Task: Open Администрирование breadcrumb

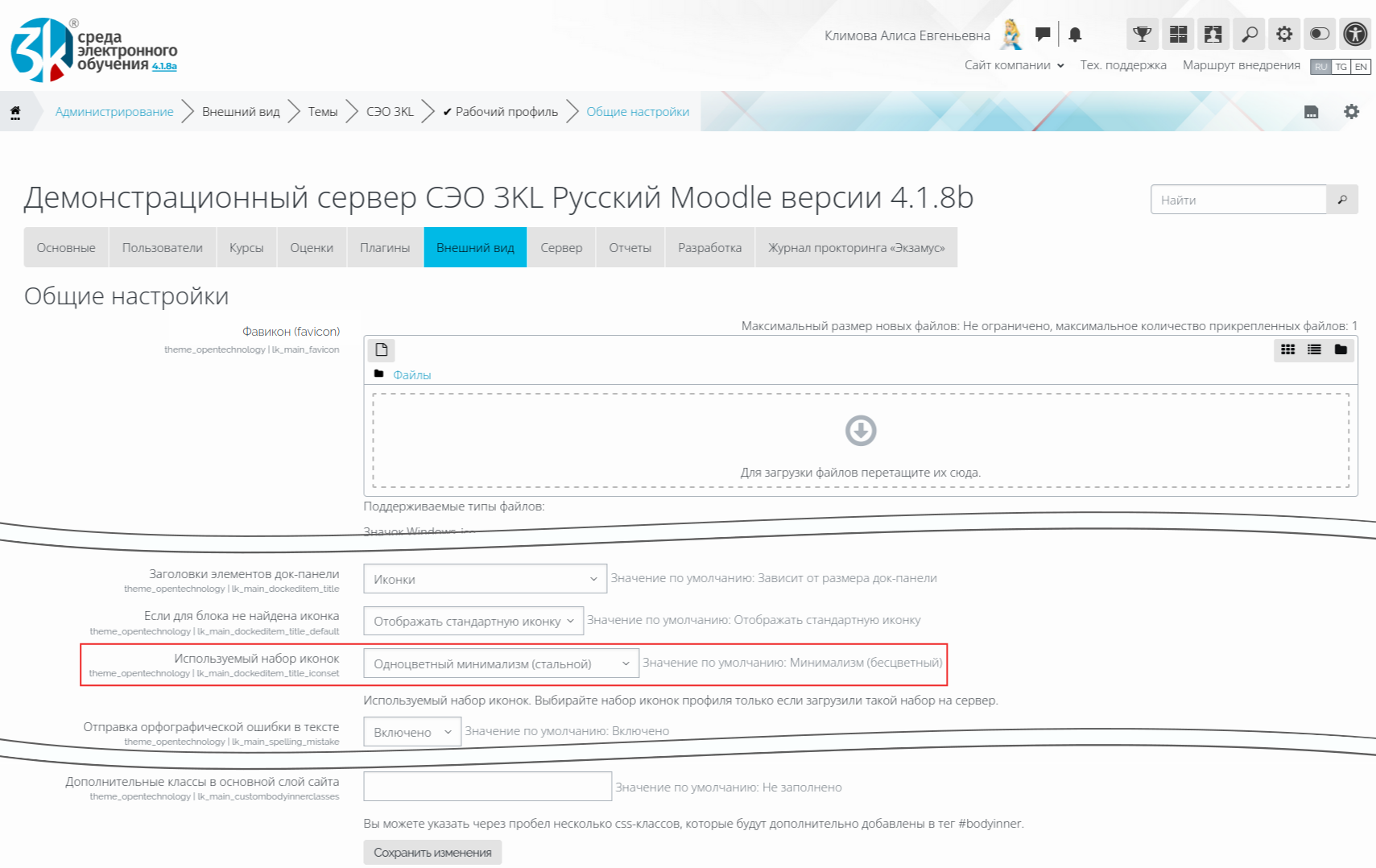Action: [x=114, y=112]
